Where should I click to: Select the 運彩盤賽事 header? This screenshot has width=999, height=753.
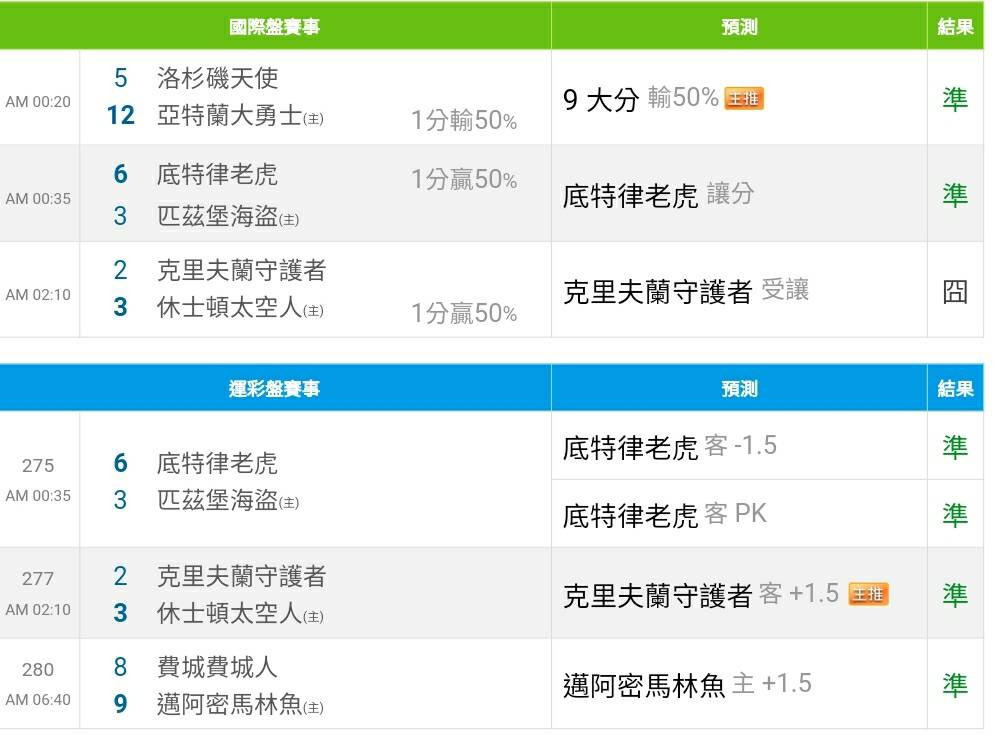pos(274,389)
